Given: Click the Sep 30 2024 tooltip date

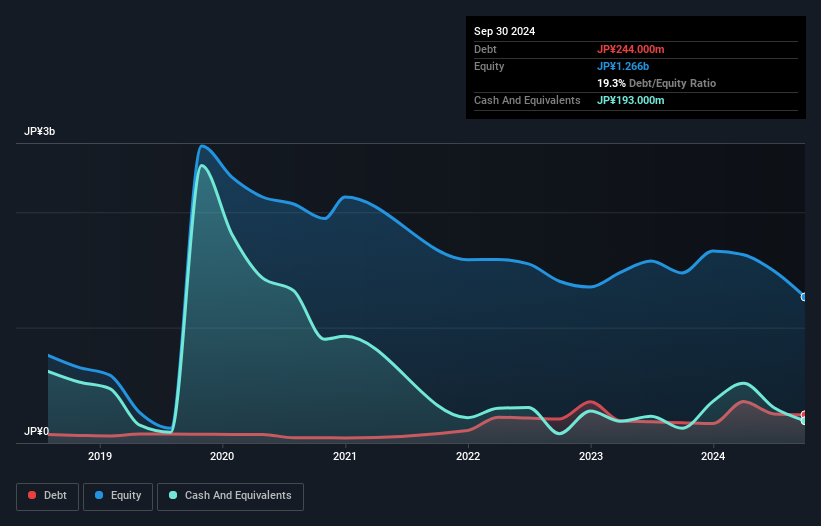Looking at the screenshot, I should click(504, 31).
